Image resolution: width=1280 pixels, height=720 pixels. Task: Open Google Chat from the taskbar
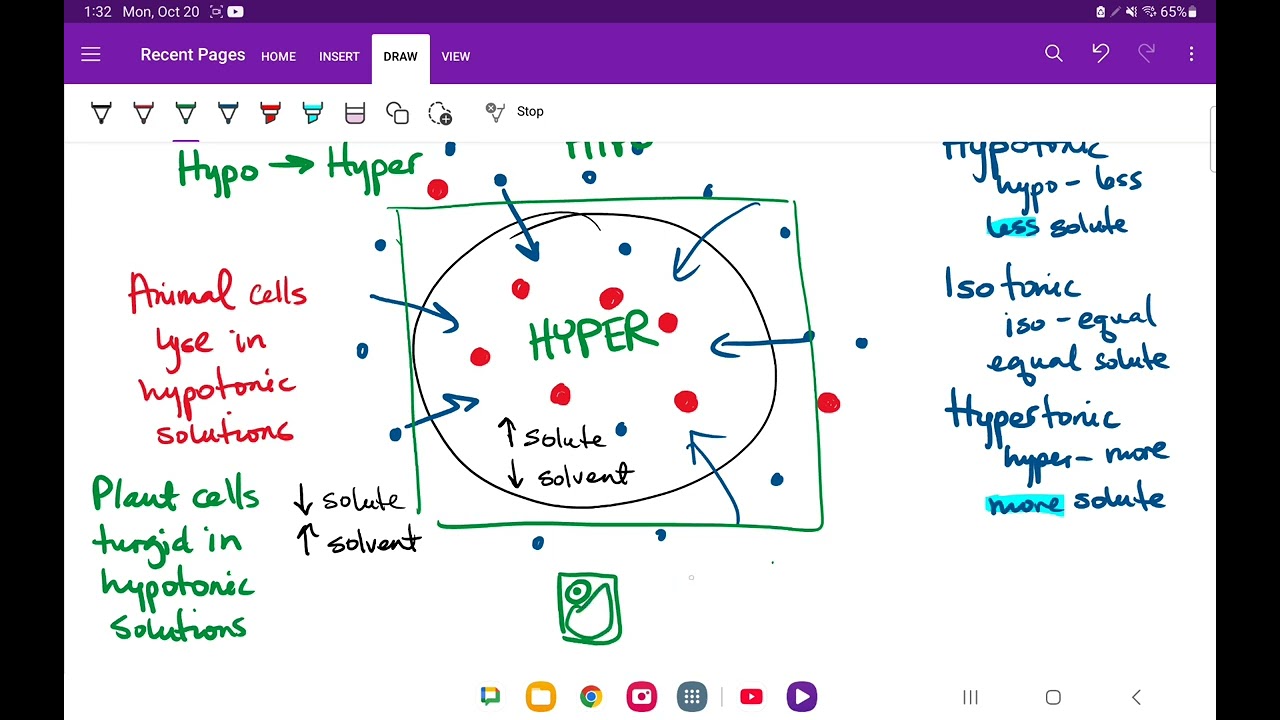click(490, 697)
